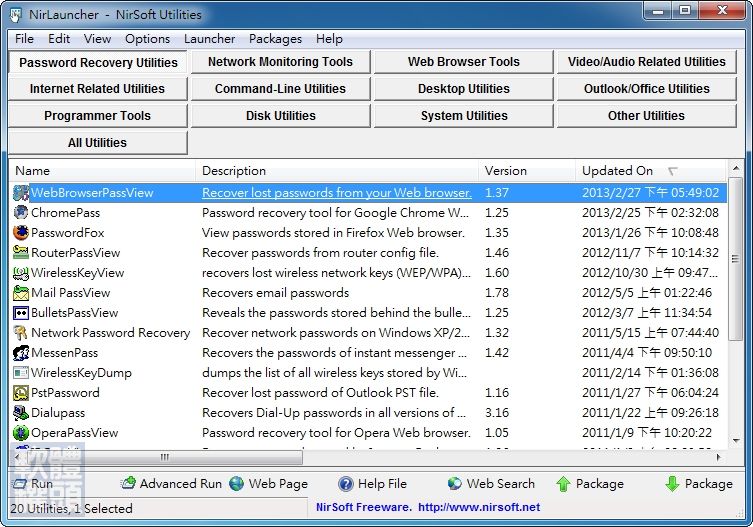
Task: Click the ChromePass row icon
Action: pos(21,212)
